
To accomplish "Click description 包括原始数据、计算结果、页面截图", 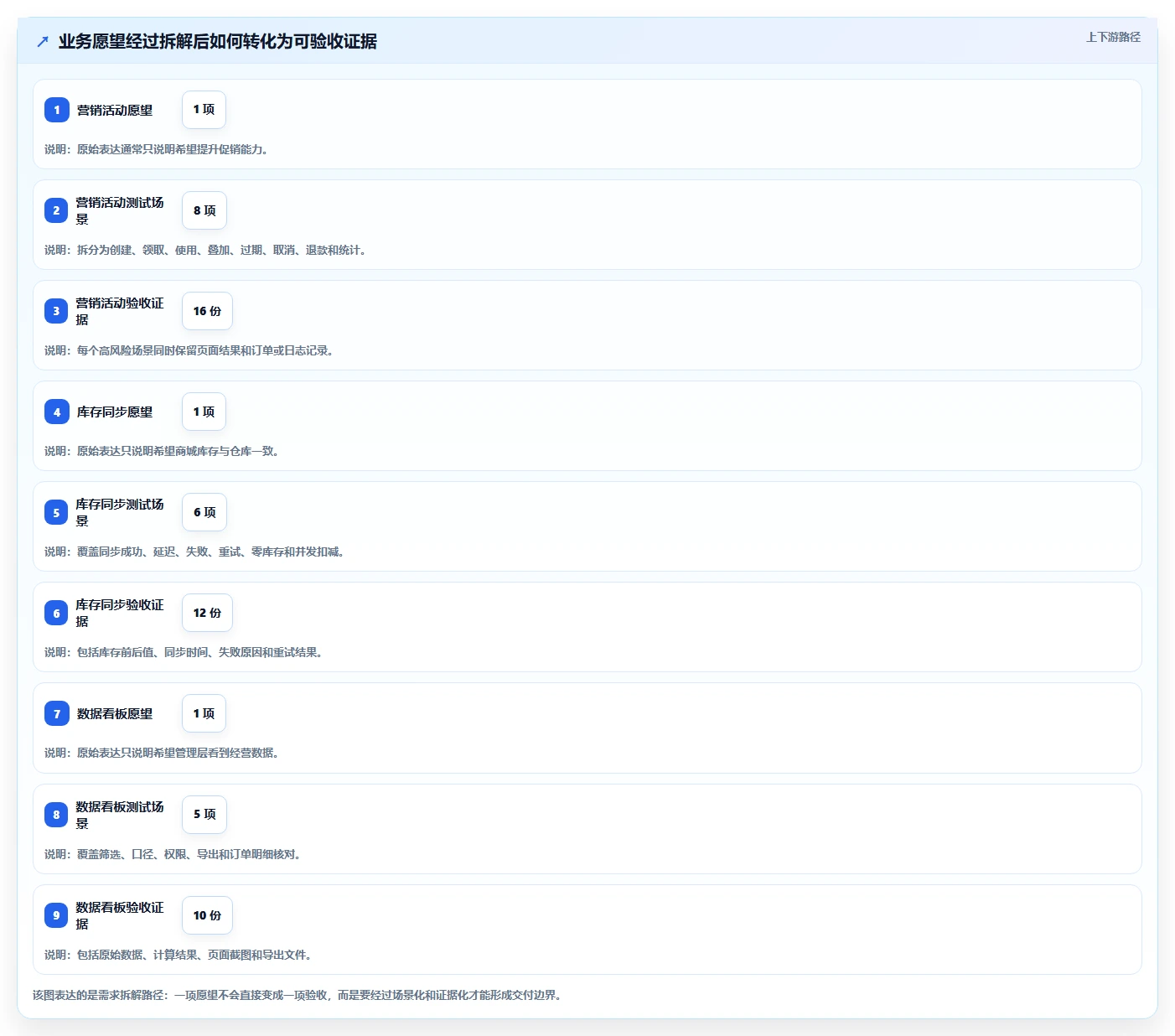I will (178, 955).
